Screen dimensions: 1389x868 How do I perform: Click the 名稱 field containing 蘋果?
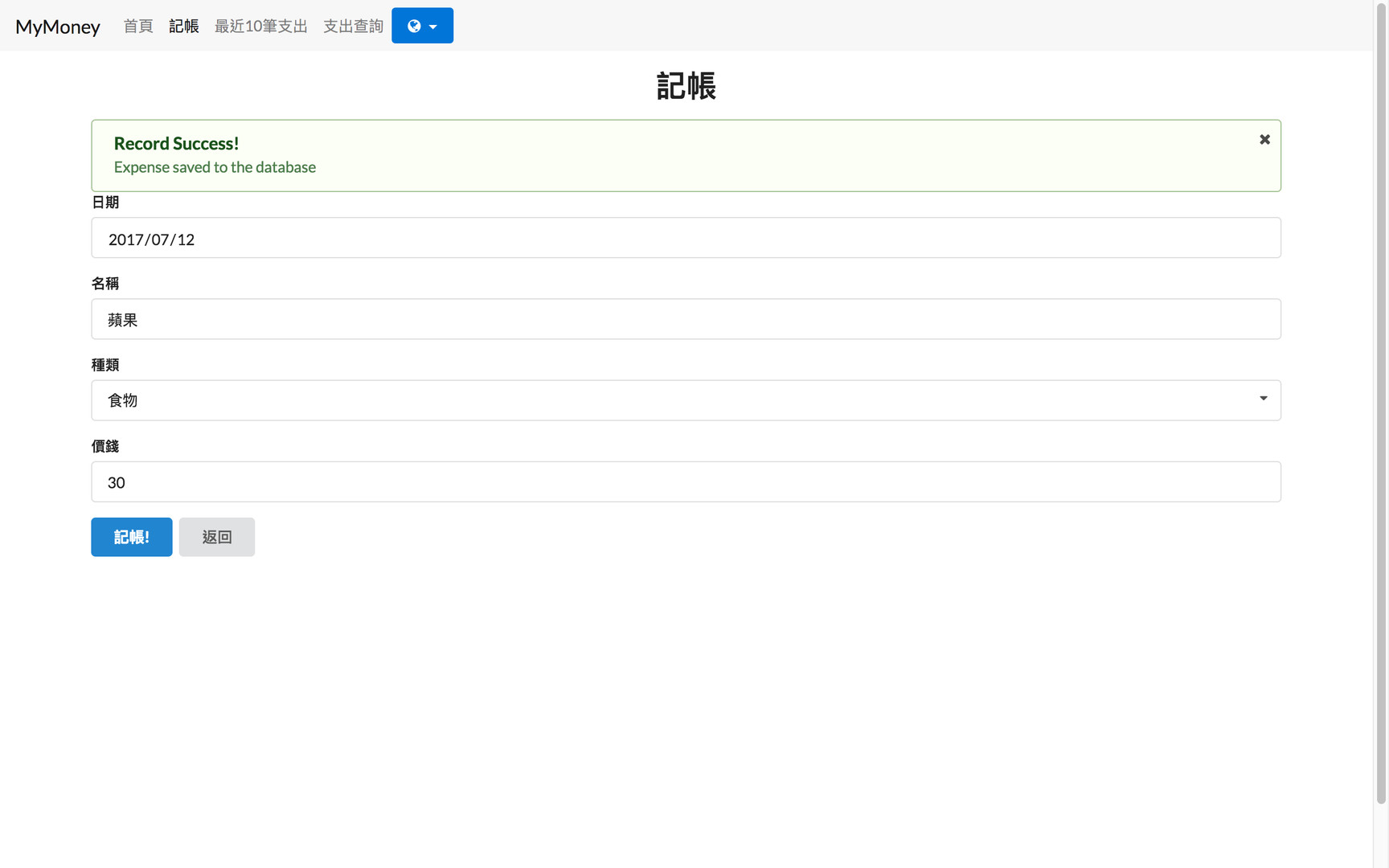click(686, 319)
